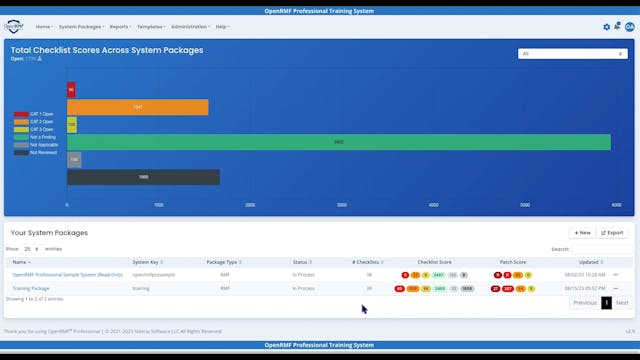Click the OpenRMF shield logo
Image resolution: width=640 pixels, height=360 pixels.
(x=14, y=27)
